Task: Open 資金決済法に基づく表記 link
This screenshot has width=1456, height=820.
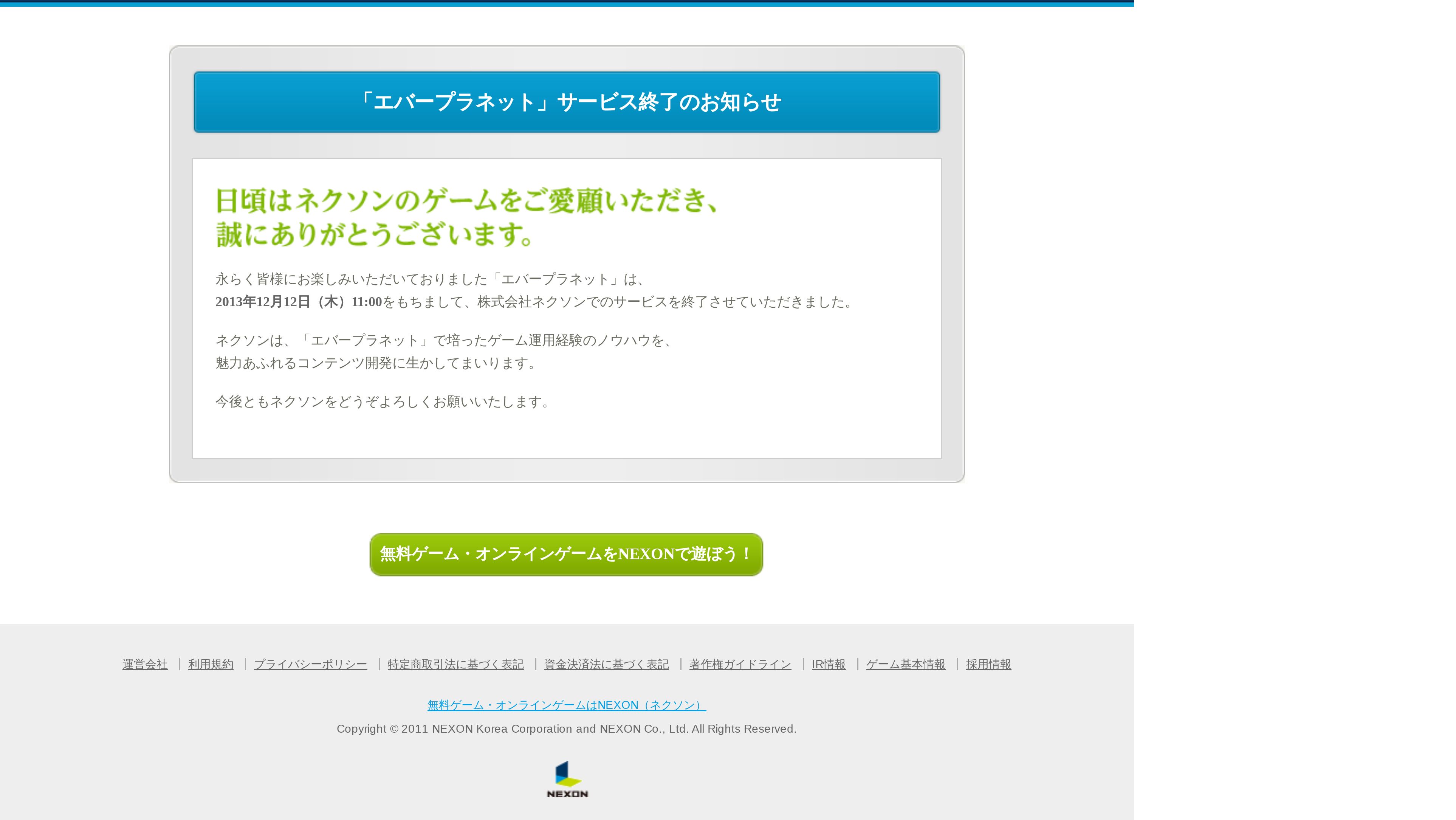Action: click(606, 664)
